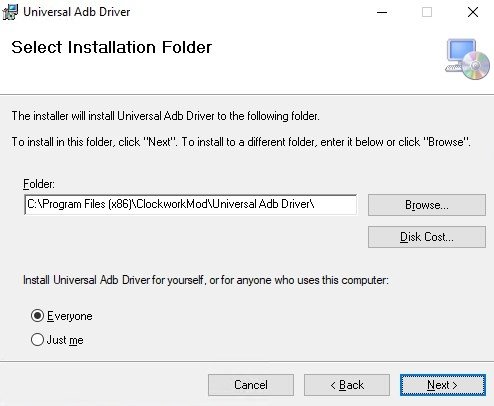The width and height of the screenshot is (494, 406).
Task: Click the greyed-out maximize window button
Action: (427, 13)
